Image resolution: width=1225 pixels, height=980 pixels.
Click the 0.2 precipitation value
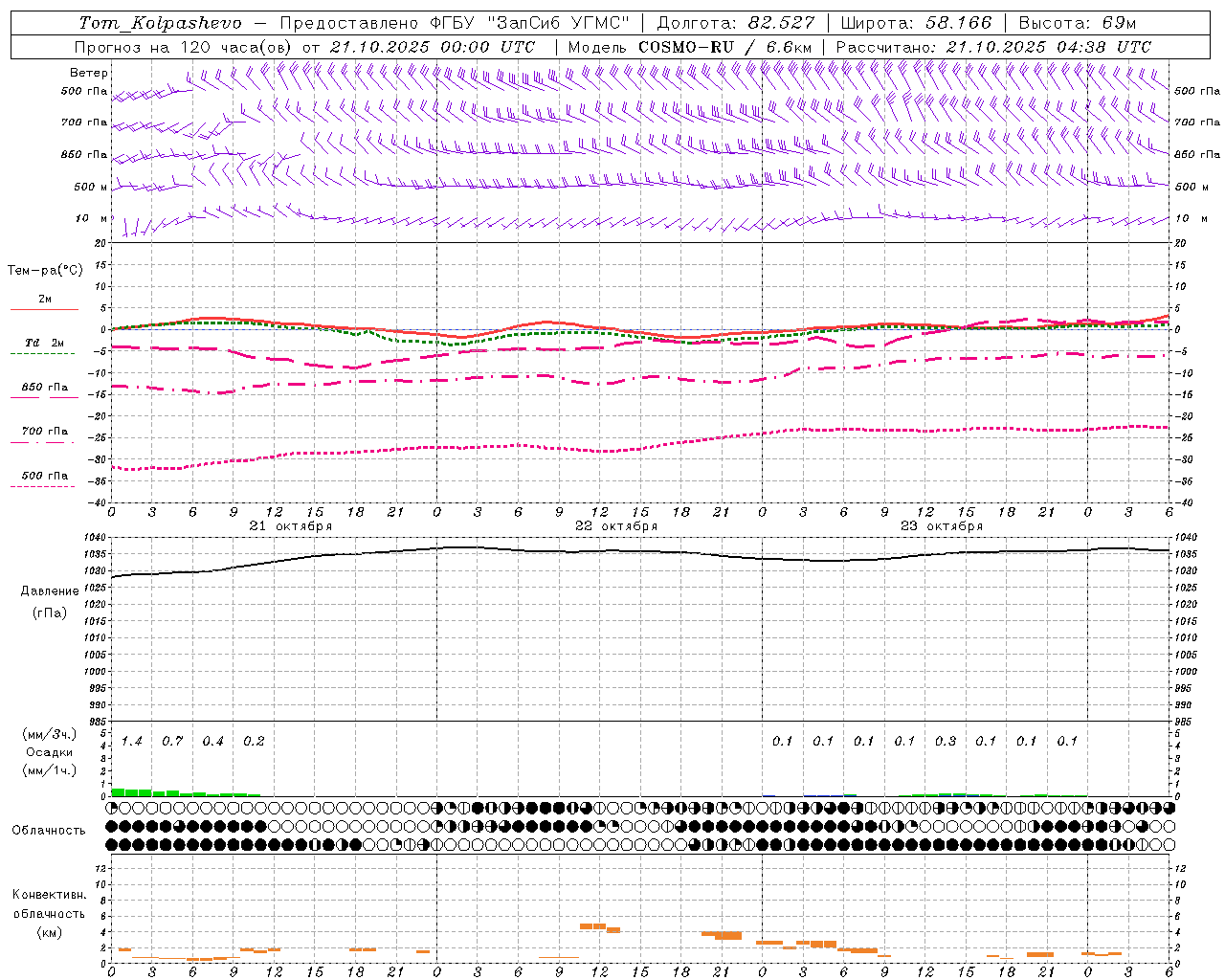(x=254, y=741)
